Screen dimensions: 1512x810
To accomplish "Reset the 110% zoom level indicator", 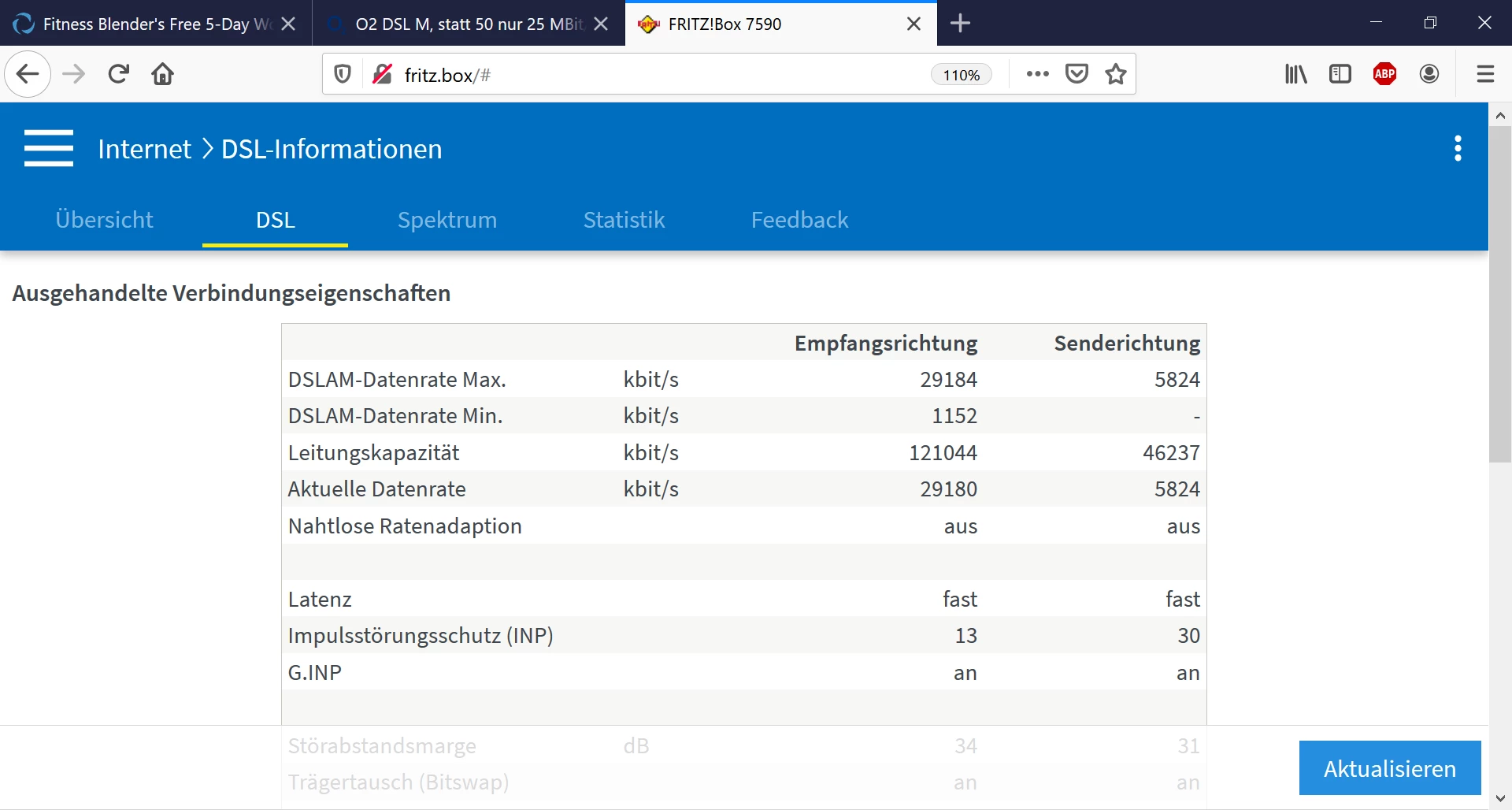I will pos(961,75).
